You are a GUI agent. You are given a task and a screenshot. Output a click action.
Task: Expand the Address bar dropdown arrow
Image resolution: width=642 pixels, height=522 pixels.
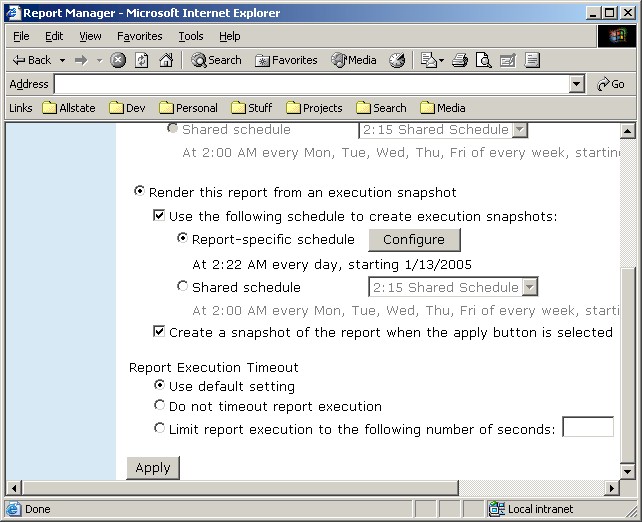[x=576, y=84]
